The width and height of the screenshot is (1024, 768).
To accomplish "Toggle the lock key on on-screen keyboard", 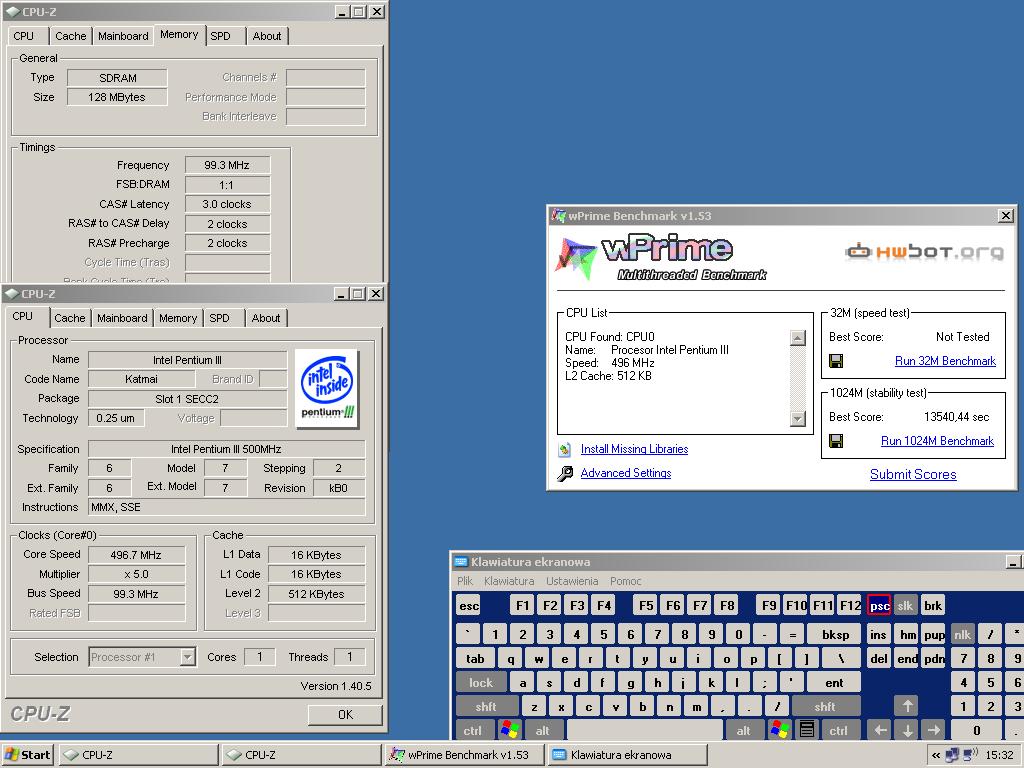I will click(481, 682).
